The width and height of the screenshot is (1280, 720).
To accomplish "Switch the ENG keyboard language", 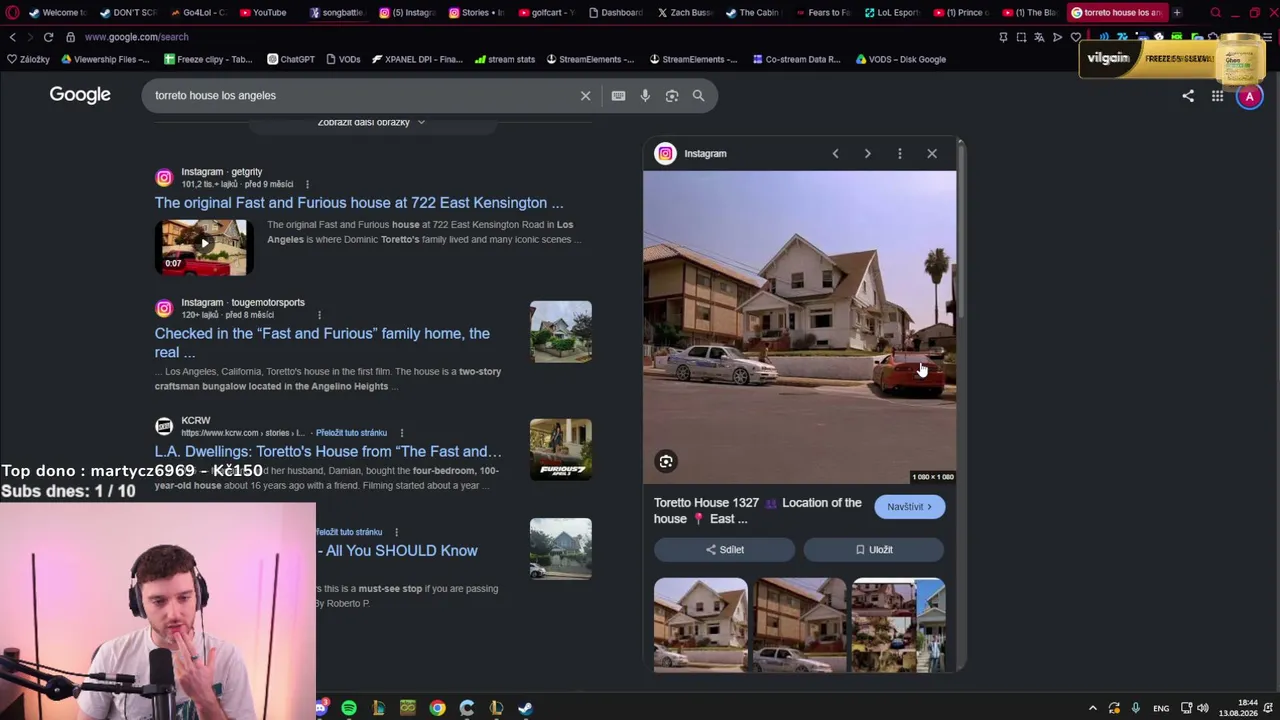I will 1161,709.
